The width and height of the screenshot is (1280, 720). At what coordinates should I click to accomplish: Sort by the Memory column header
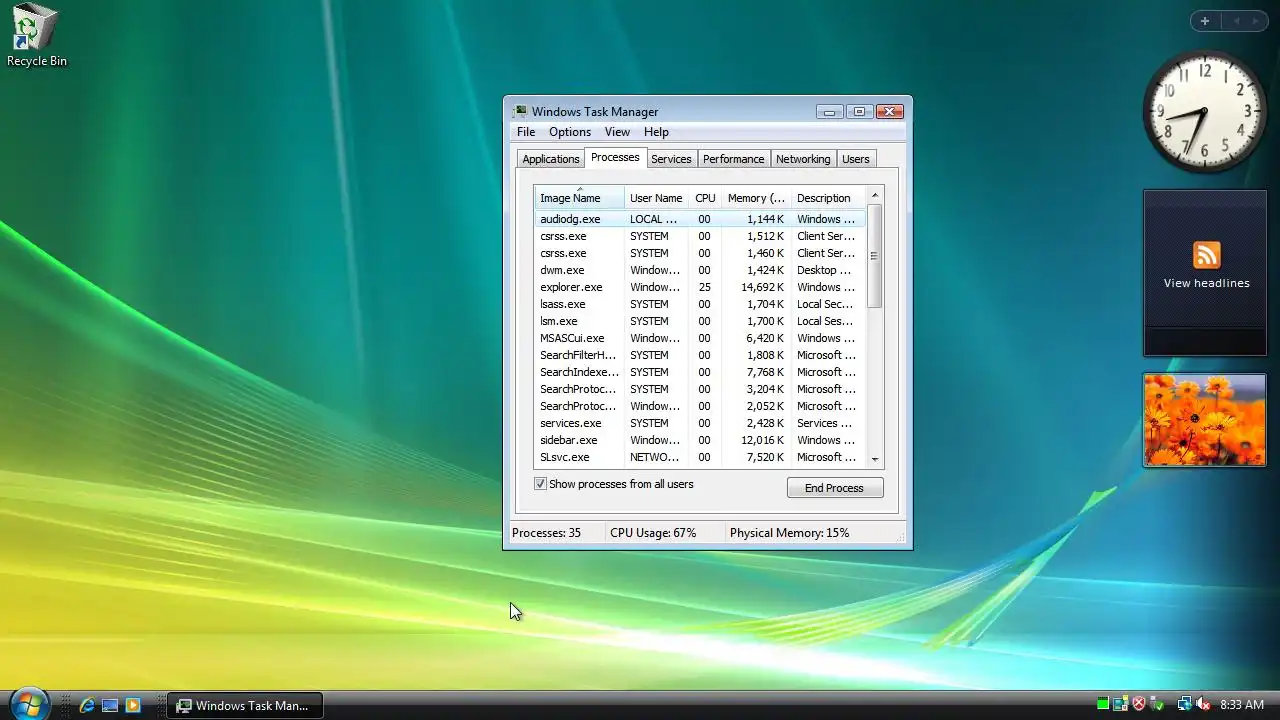click(x=756, y=198)
